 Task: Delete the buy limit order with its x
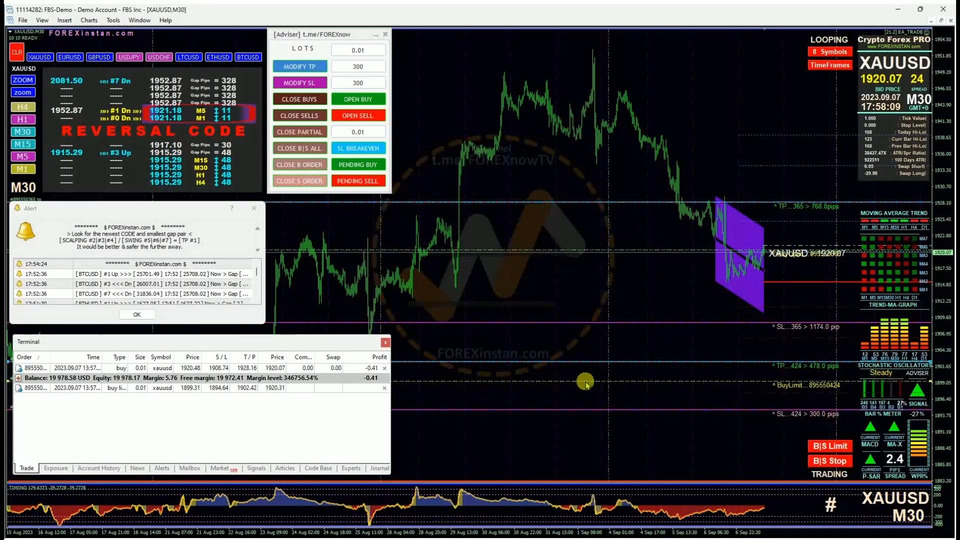384,388
